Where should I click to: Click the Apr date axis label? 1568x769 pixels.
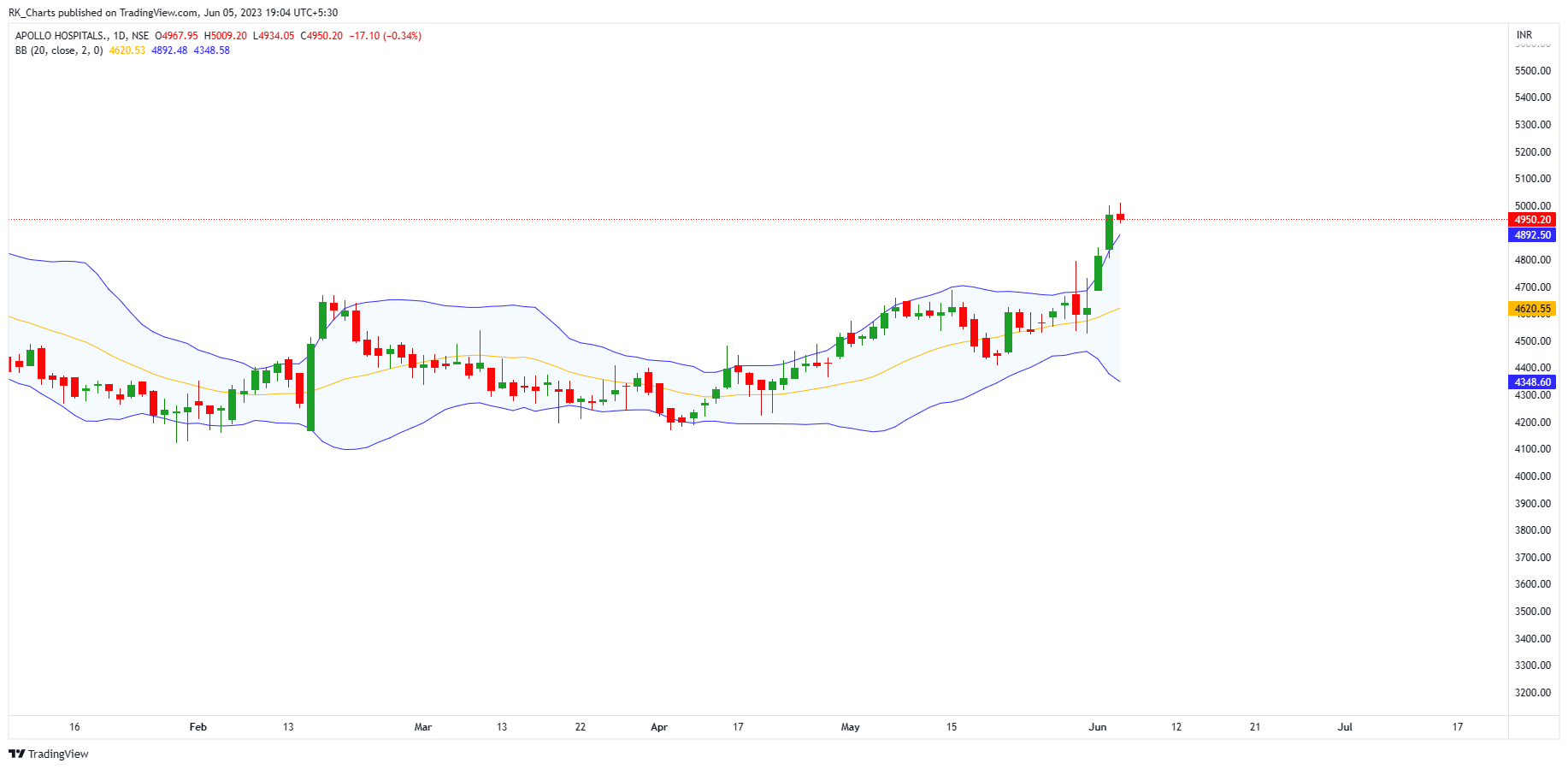tap(658, 727)
